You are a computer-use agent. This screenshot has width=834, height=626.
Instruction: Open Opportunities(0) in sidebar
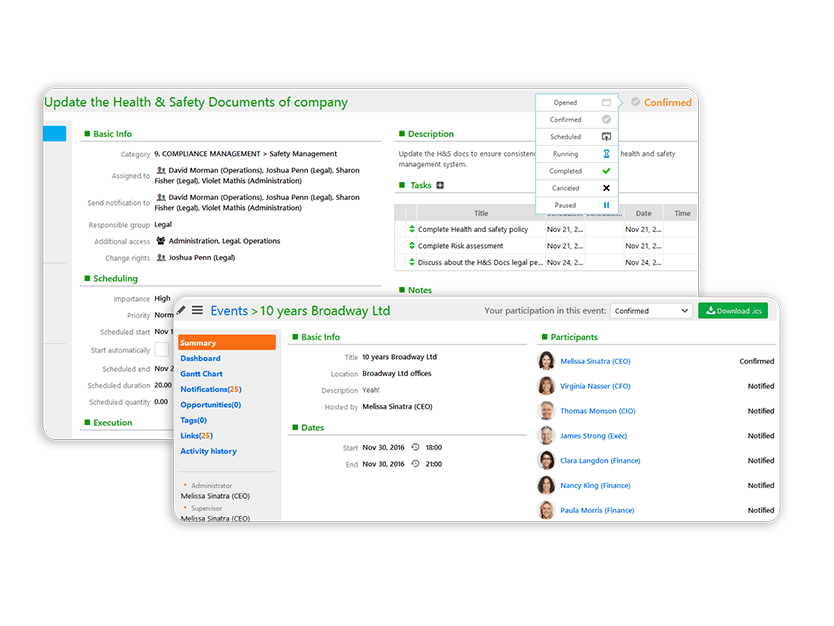coord(211,405)
